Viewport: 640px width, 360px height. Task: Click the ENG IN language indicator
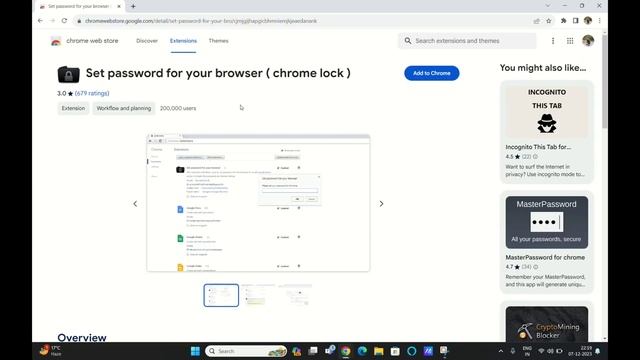(x=527, y=351)
